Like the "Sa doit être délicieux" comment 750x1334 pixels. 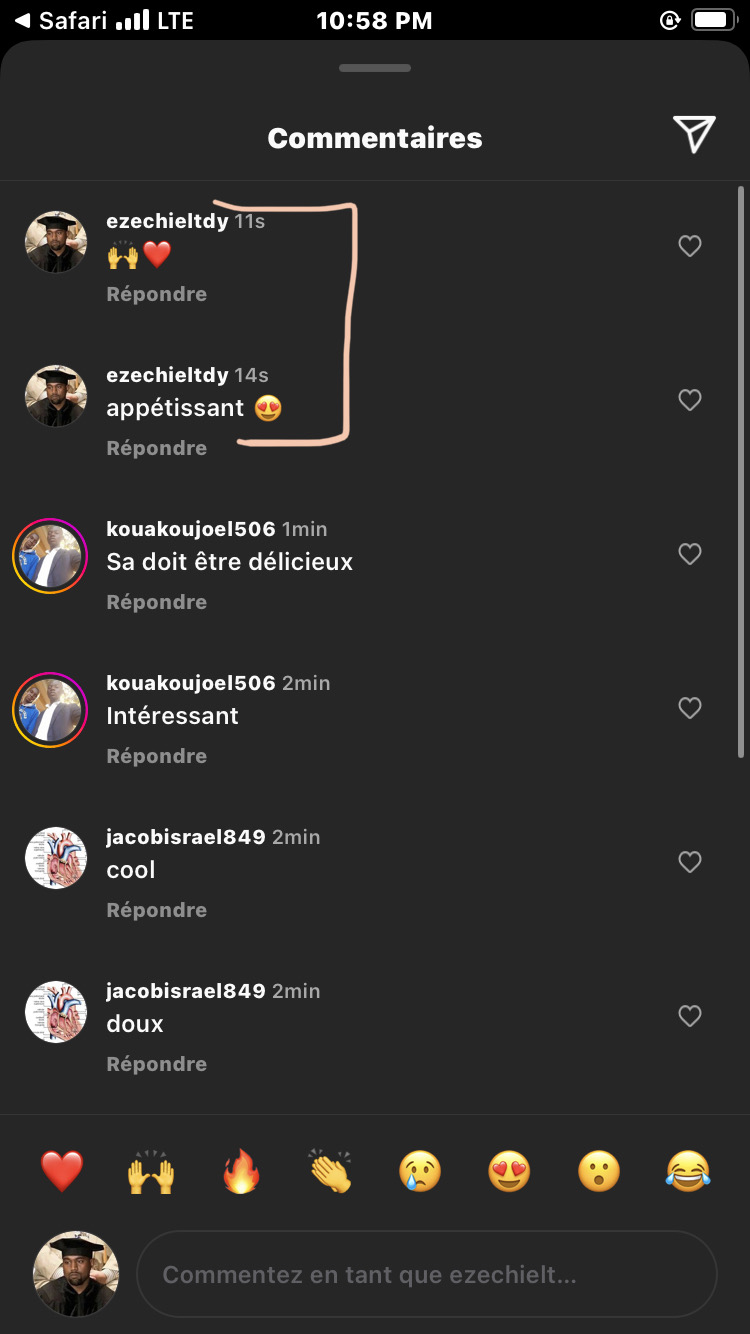point(690,554)
